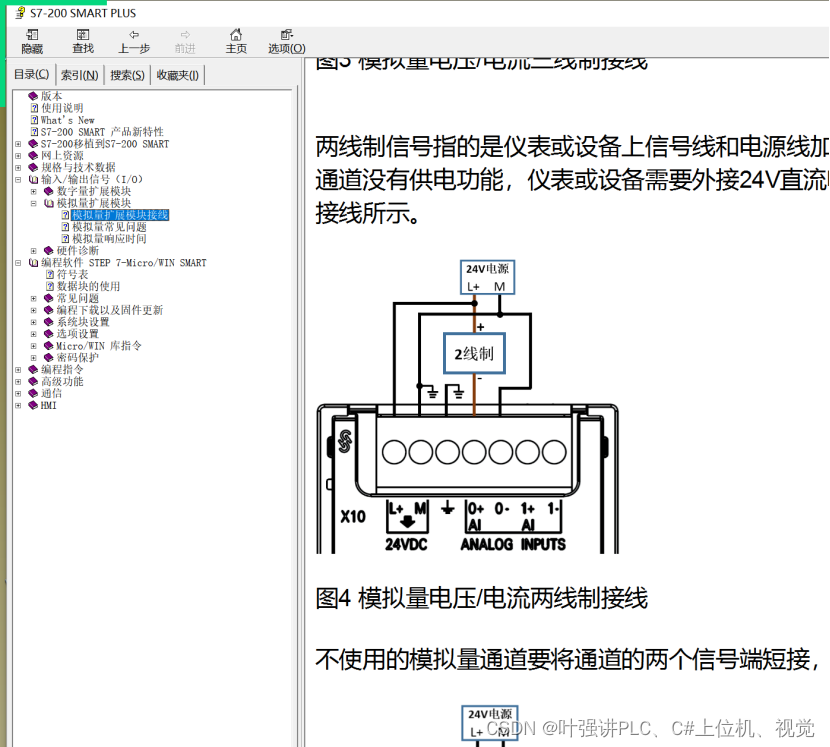The width and height of the screenshot is (830, 747).
Task: Switch to the 搜索(S) tab
Action: [127, 75]
